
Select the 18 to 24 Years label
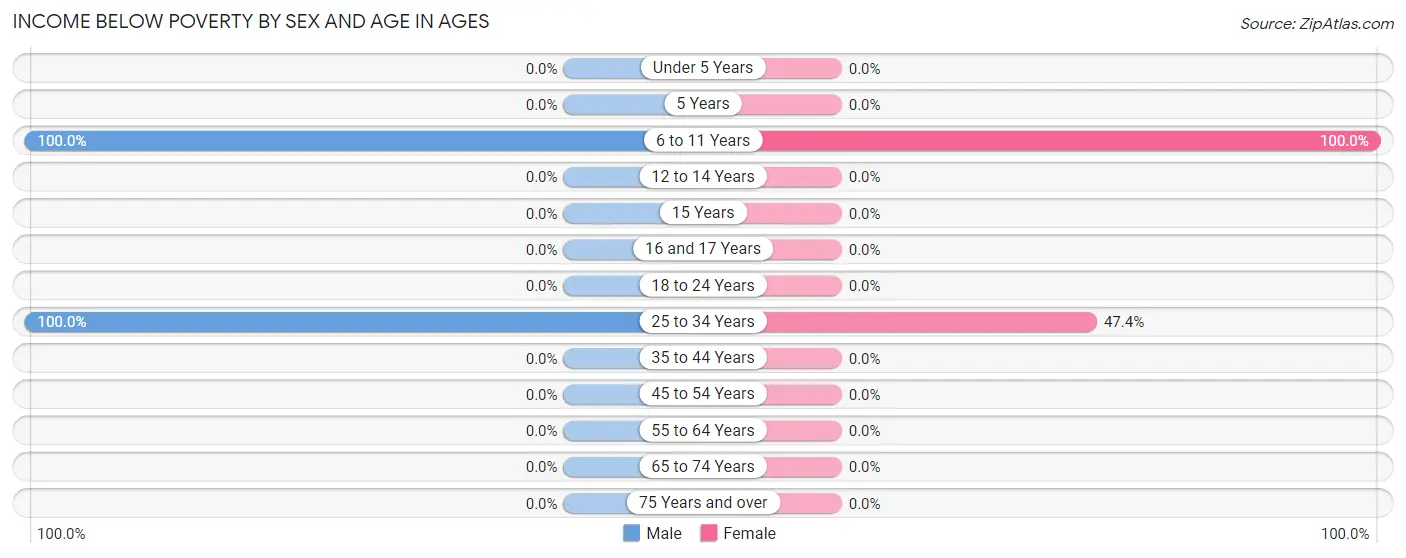(x=702, y=286)
